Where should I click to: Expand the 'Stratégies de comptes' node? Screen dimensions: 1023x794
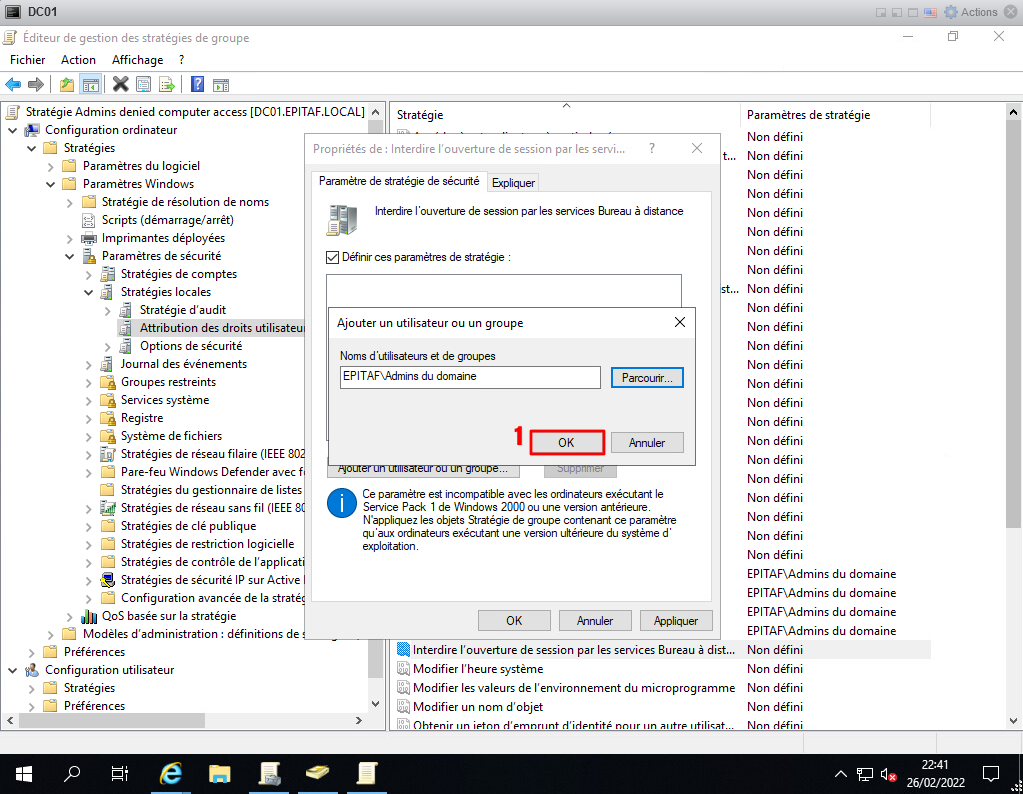[x=108, y=274]
